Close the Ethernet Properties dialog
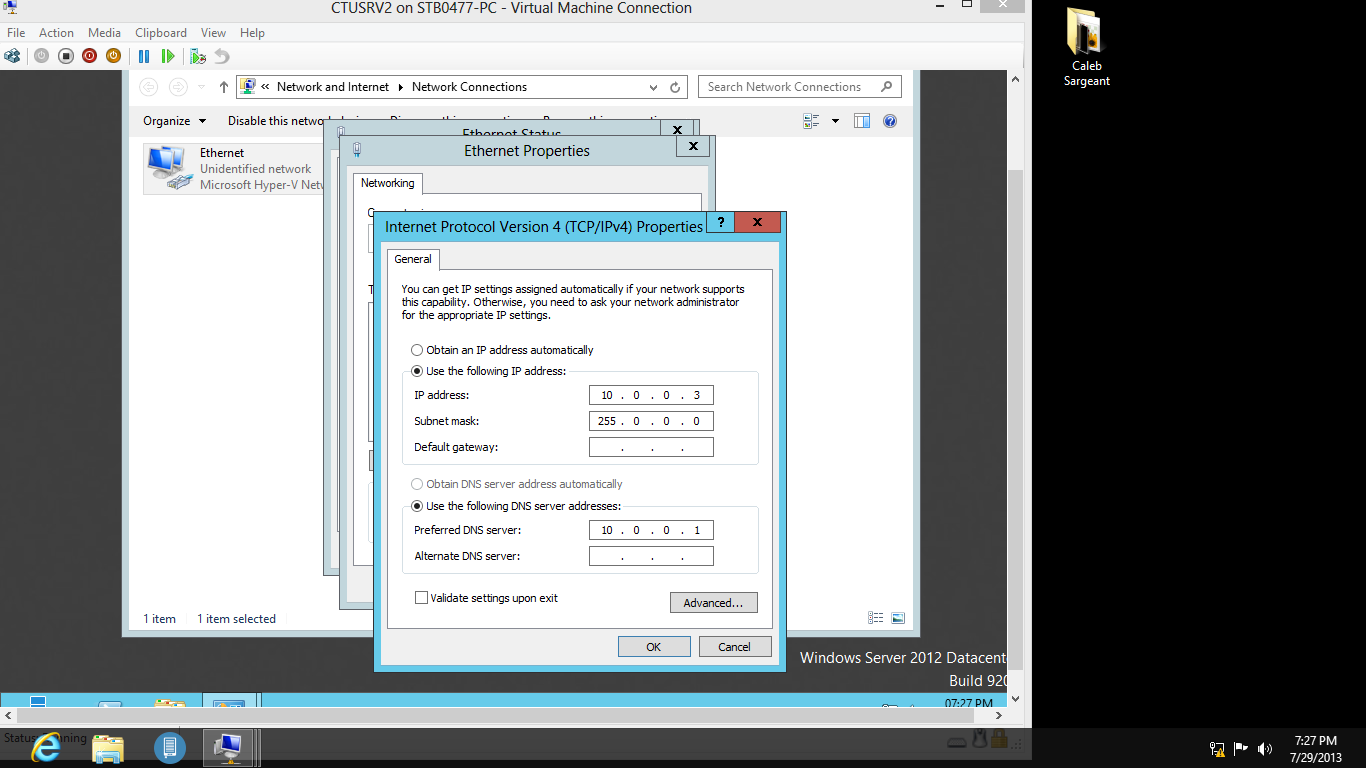 tap(693, 146)
